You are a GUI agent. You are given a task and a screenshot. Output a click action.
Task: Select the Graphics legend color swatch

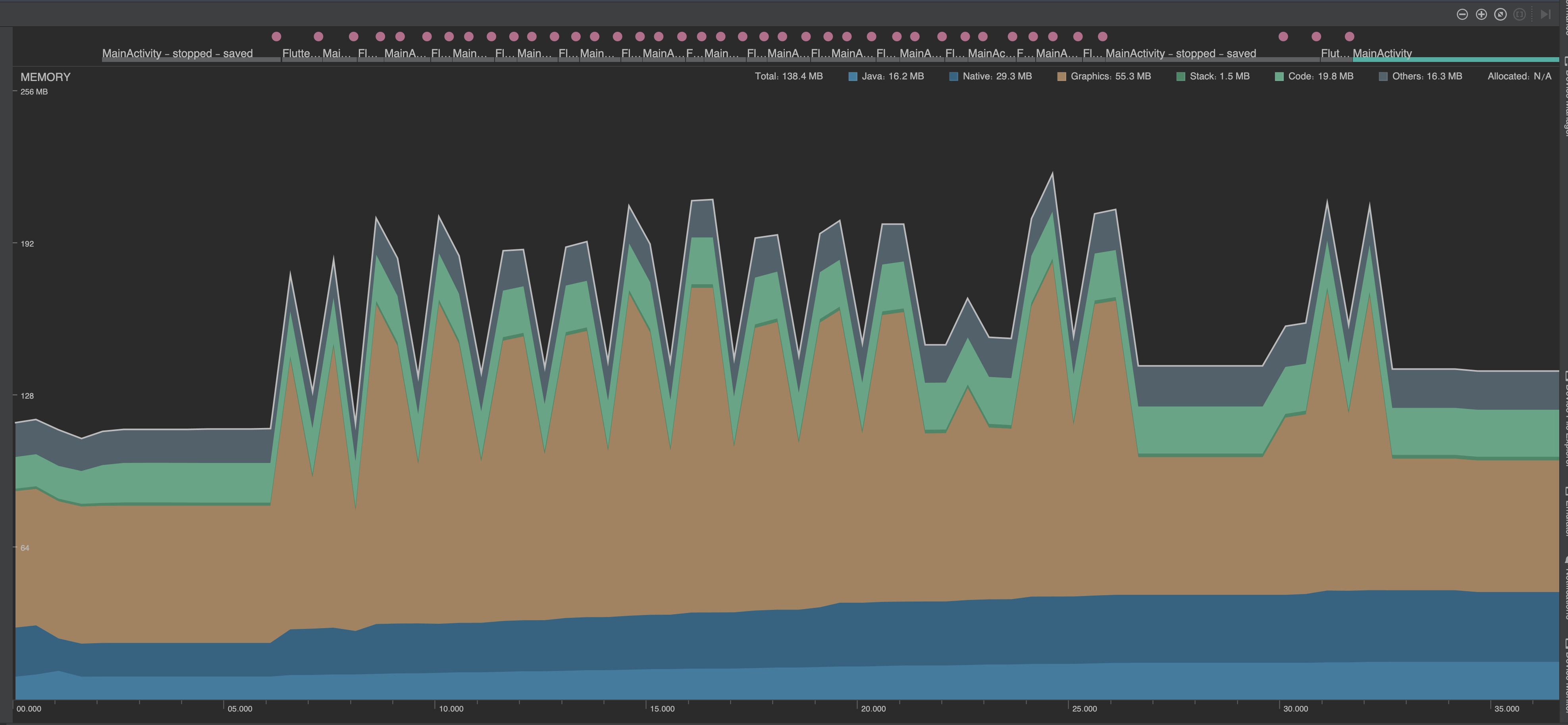1061,76
